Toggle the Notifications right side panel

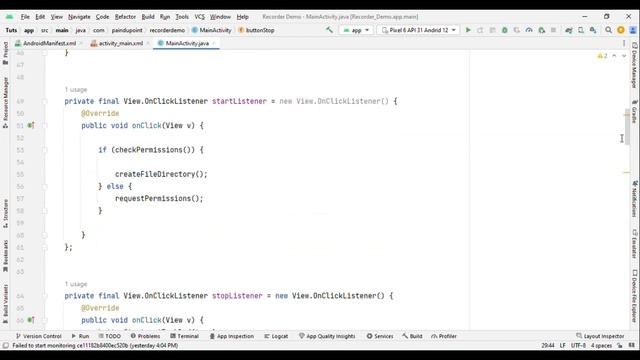[x=634, y=199]
